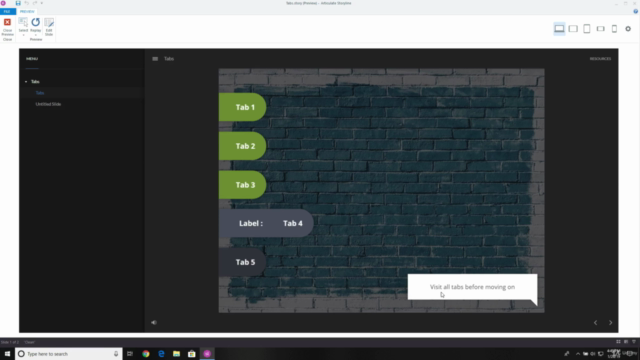640x360 pixels.
Task: Select the Tabs slide in menu
Action: (x=40, y=93)
